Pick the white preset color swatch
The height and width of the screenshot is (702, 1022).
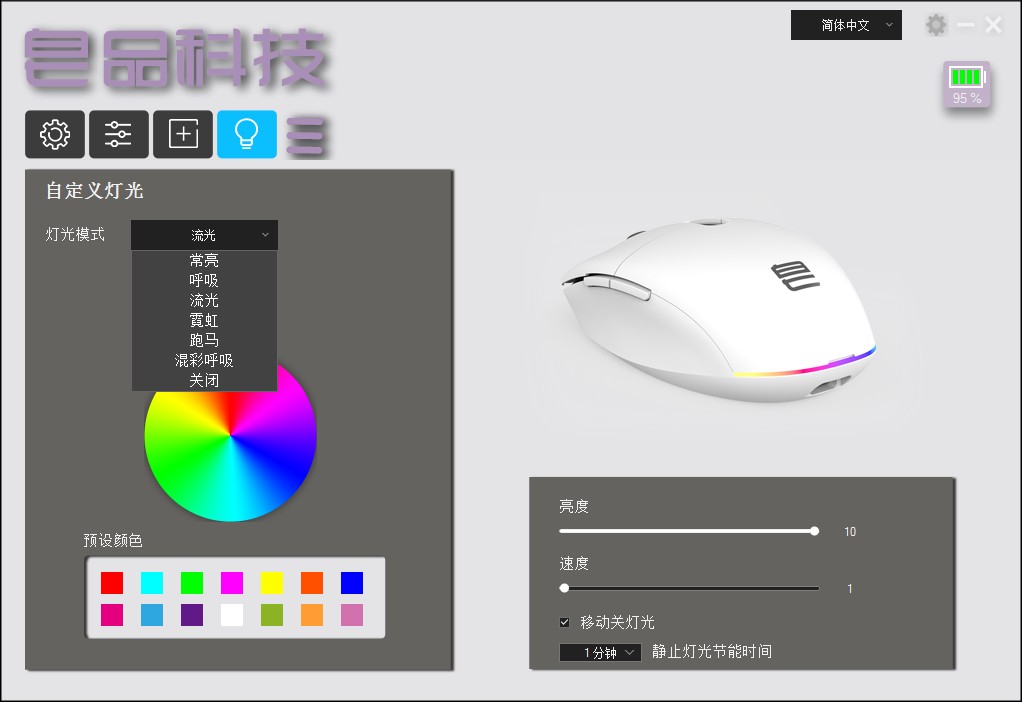pyautogui.click(x=231, y=615)
